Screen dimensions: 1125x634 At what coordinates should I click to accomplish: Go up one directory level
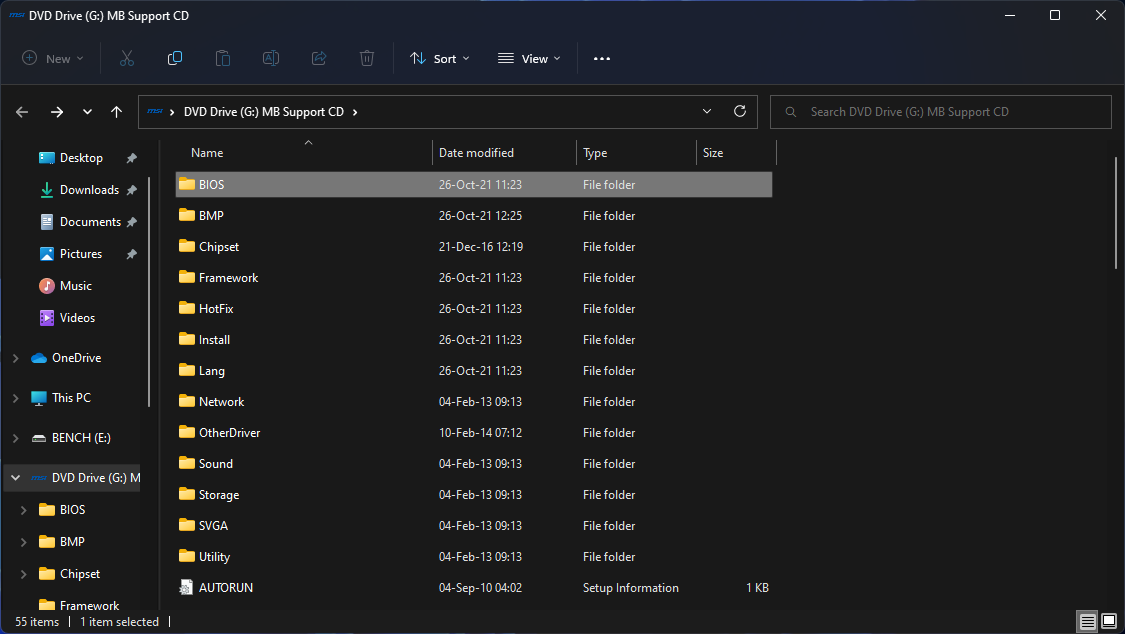click(x=117, y=112)
